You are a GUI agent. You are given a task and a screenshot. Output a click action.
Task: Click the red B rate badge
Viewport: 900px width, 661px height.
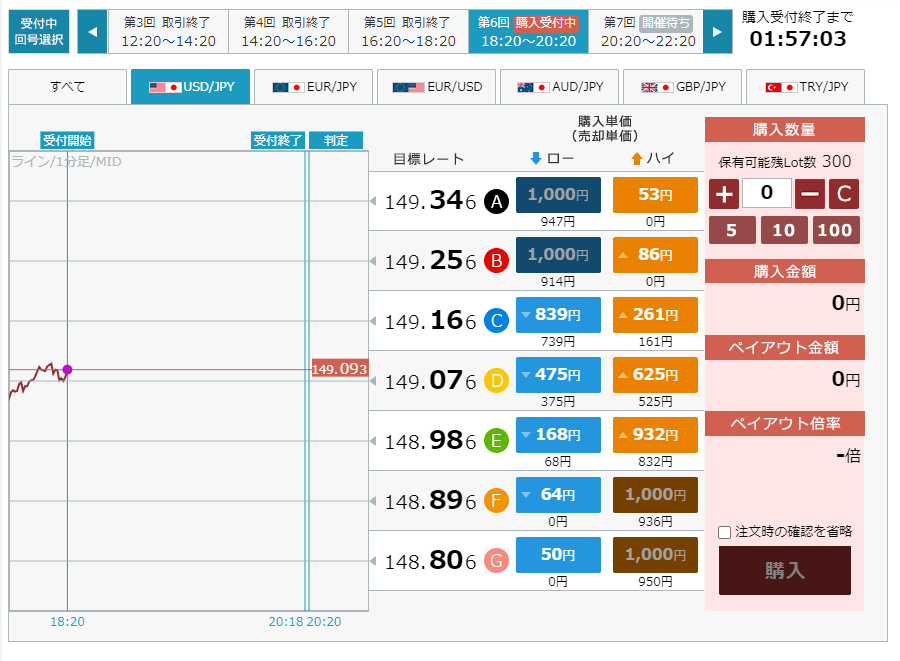(496, 261)
